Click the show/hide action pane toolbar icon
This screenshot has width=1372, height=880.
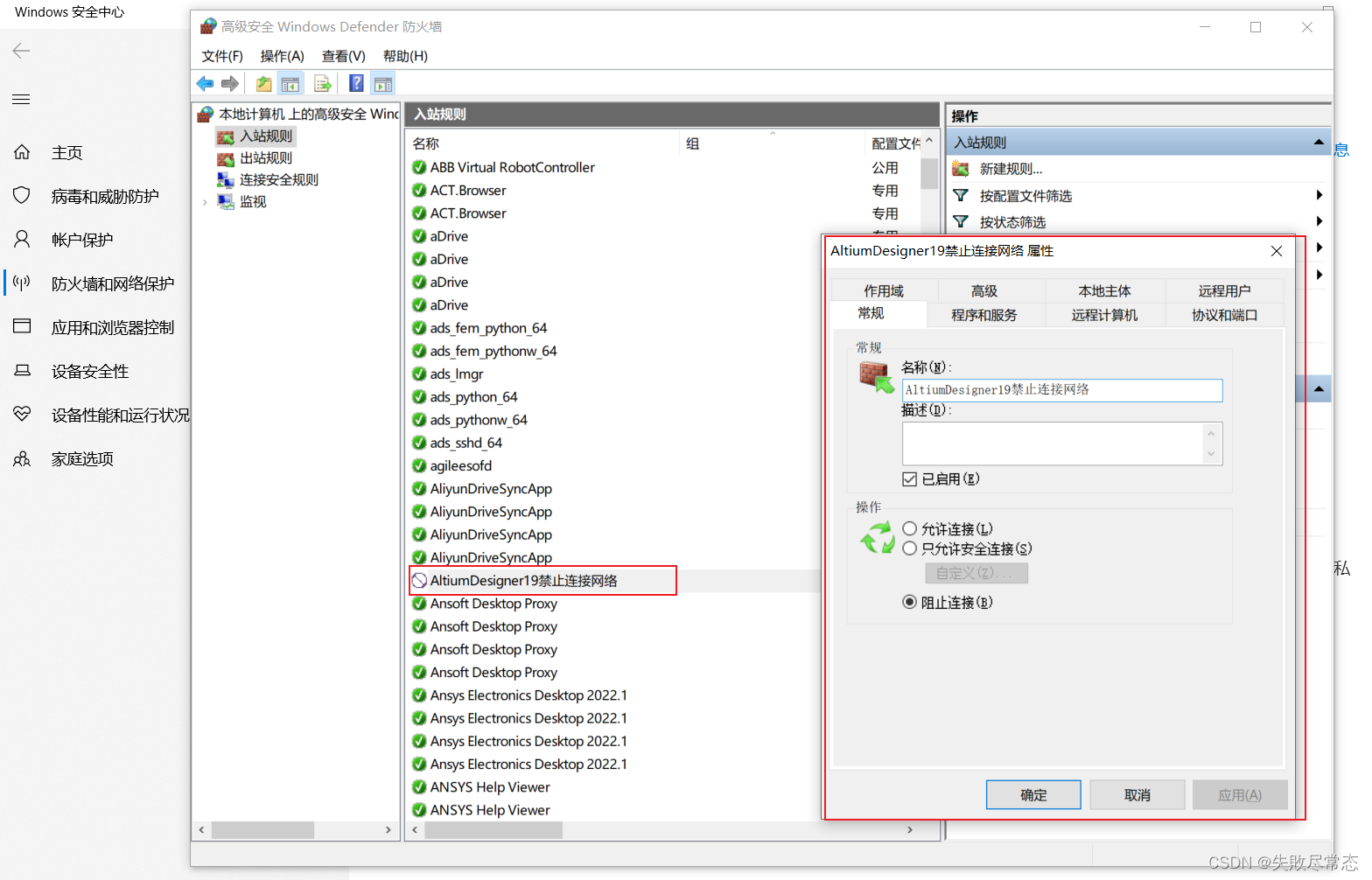click(x=383, y=84)
